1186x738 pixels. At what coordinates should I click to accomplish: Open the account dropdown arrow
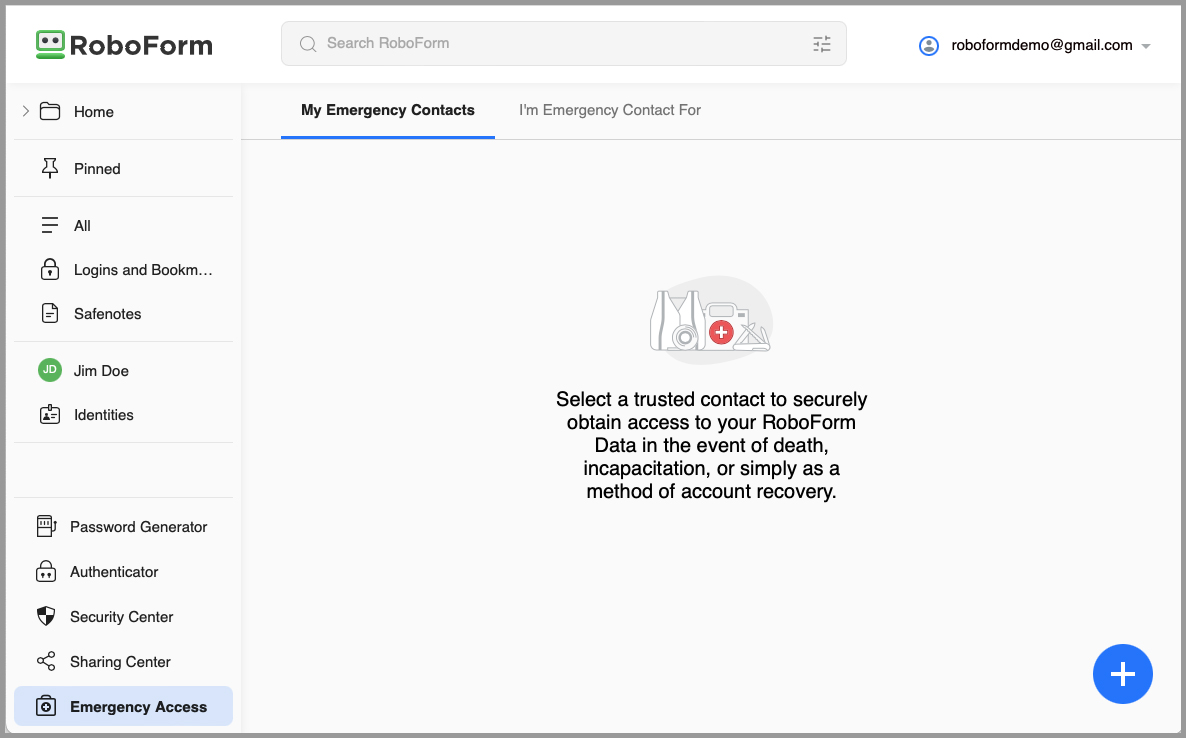click(x=1146, y=46)
